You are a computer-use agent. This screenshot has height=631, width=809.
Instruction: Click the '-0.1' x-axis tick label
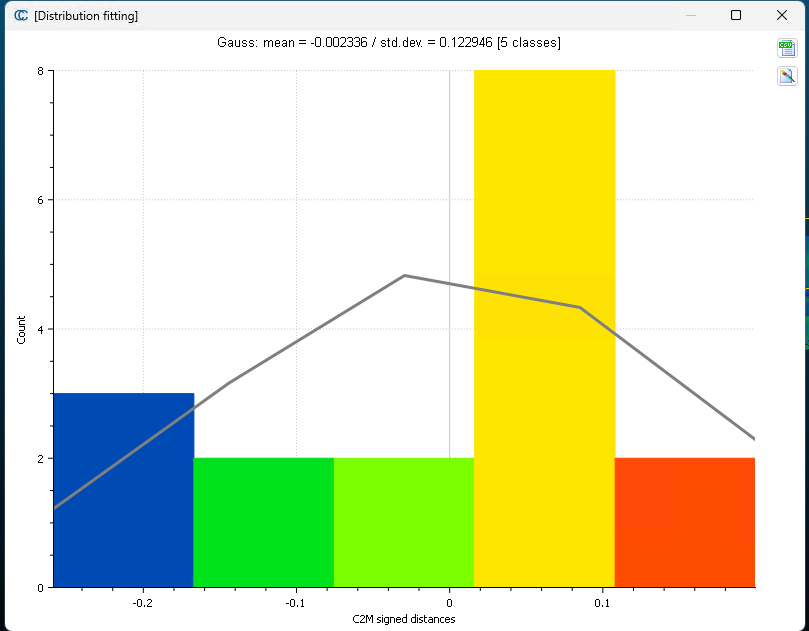tap(295, 603)
